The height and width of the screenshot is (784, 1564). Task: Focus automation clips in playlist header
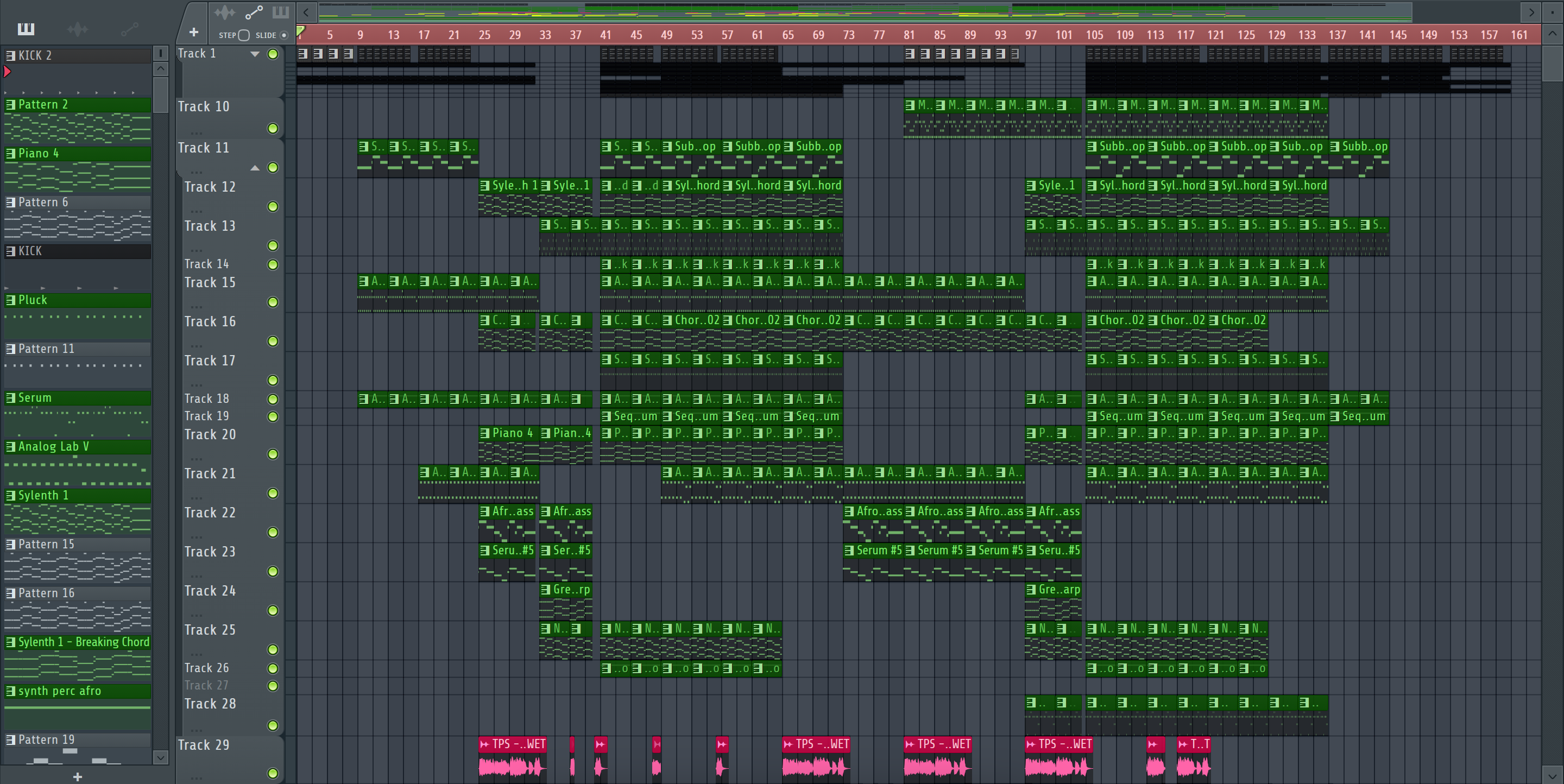(254, 12)
